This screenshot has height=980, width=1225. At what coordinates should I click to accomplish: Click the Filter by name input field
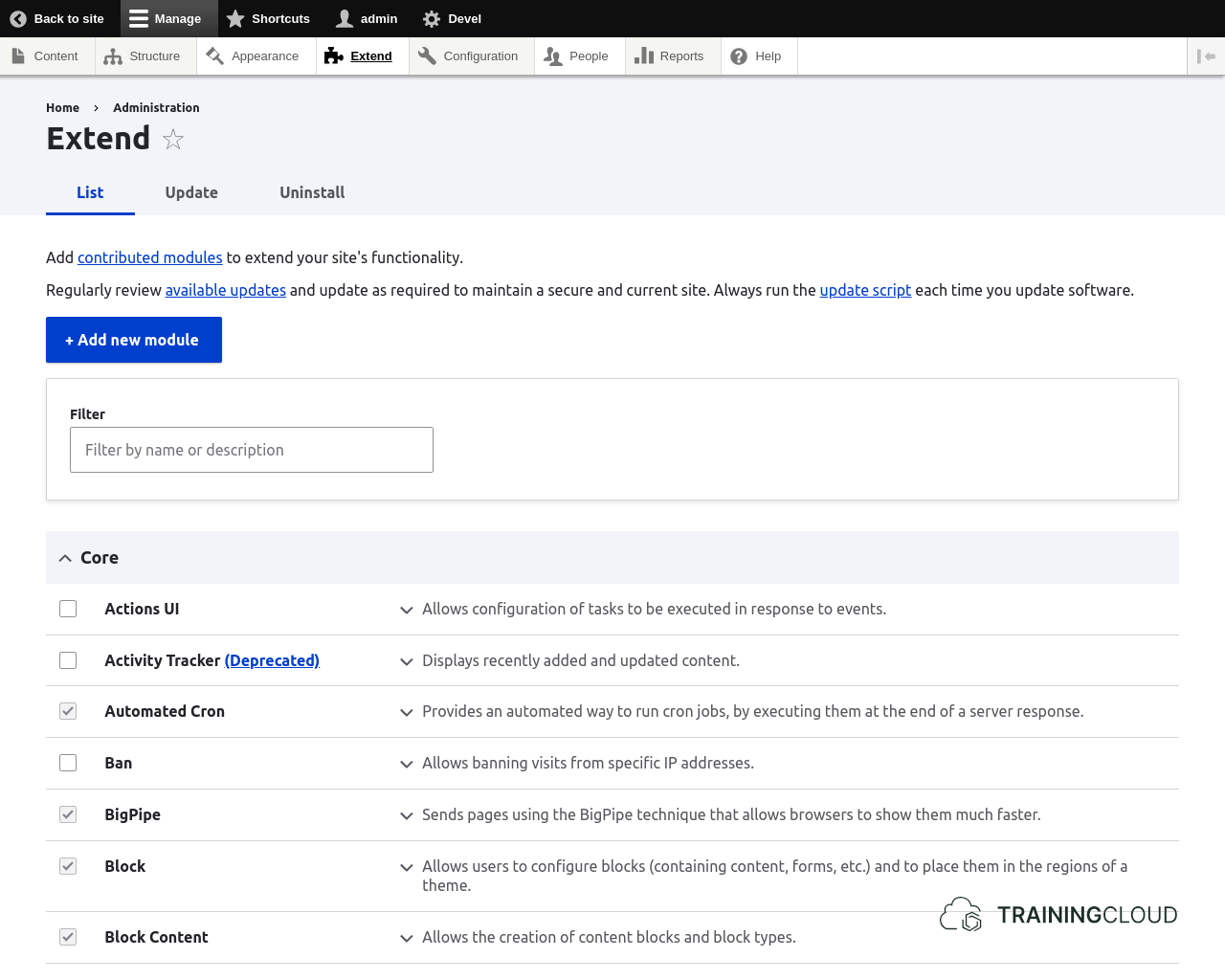[252, 450]
